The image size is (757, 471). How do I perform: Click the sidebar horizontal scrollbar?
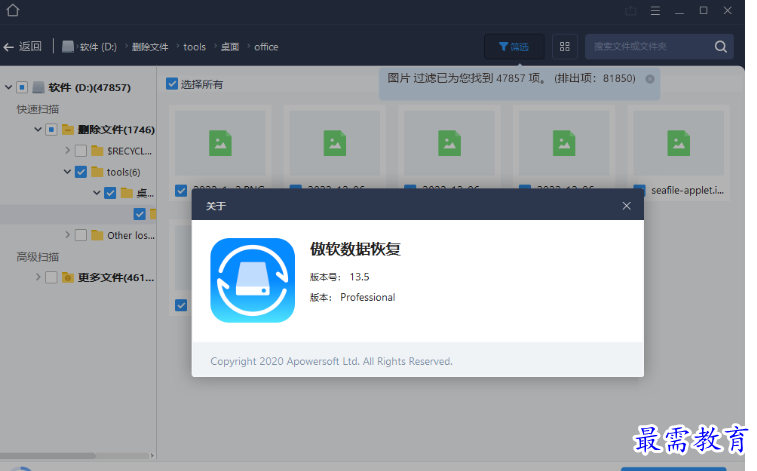48,455
